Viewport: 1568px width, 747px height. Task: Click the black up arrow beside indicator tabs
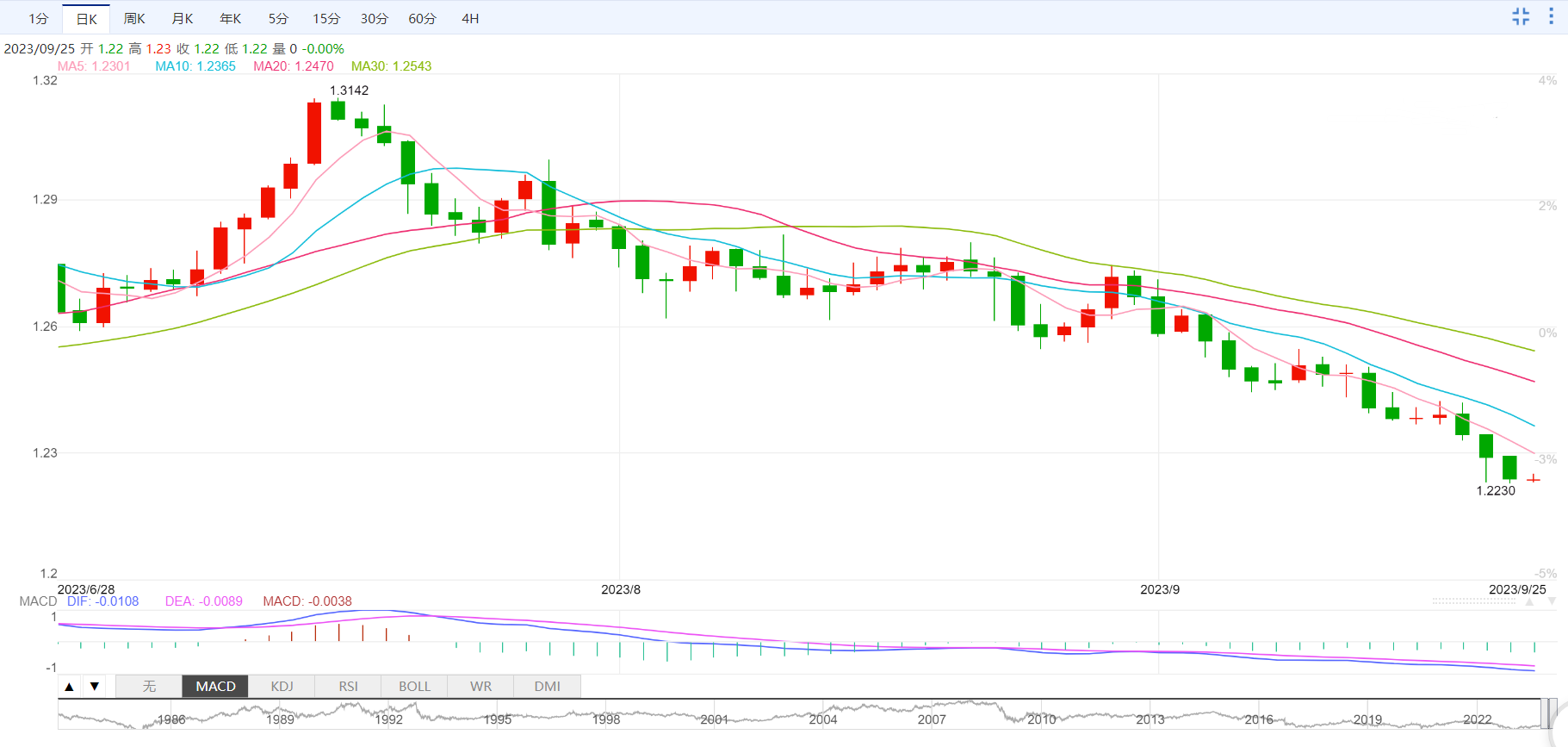70,687
